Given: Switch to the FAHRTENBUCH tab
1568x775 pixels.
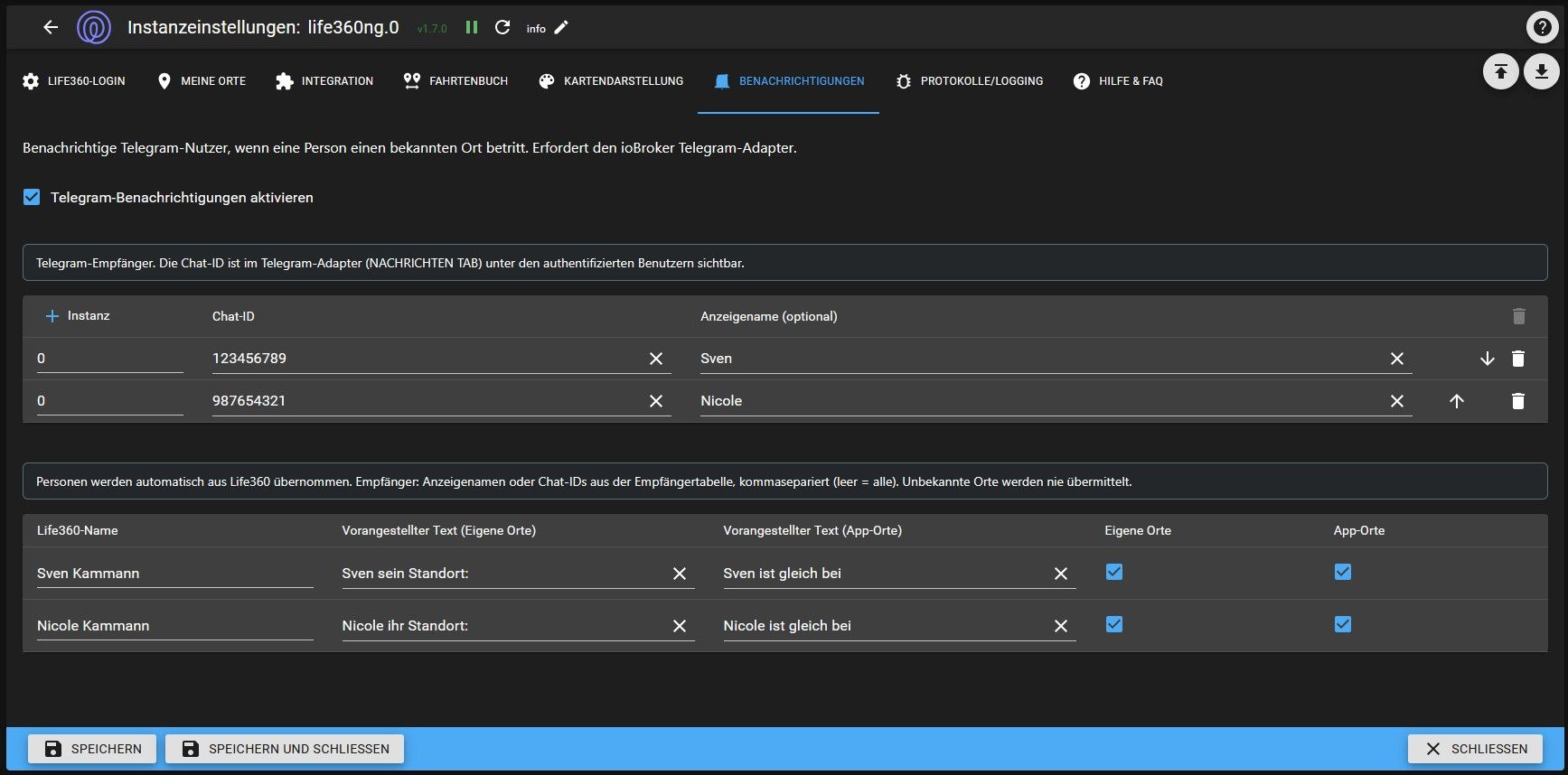Looking at the screenshot, I should click(455, 81).
